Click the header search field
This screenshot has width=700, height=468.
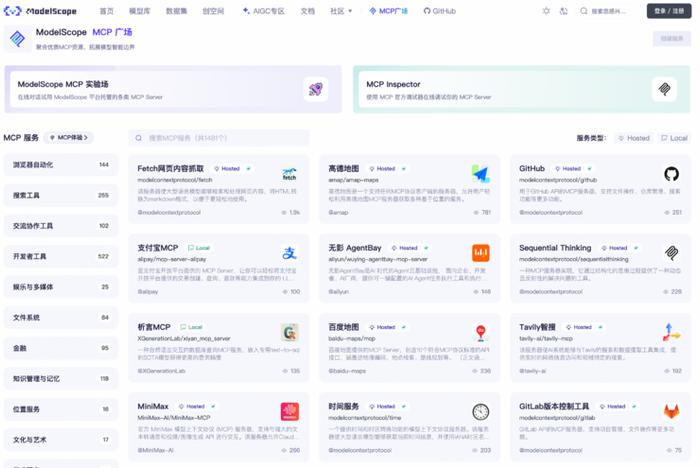click(x=605, y=11)
